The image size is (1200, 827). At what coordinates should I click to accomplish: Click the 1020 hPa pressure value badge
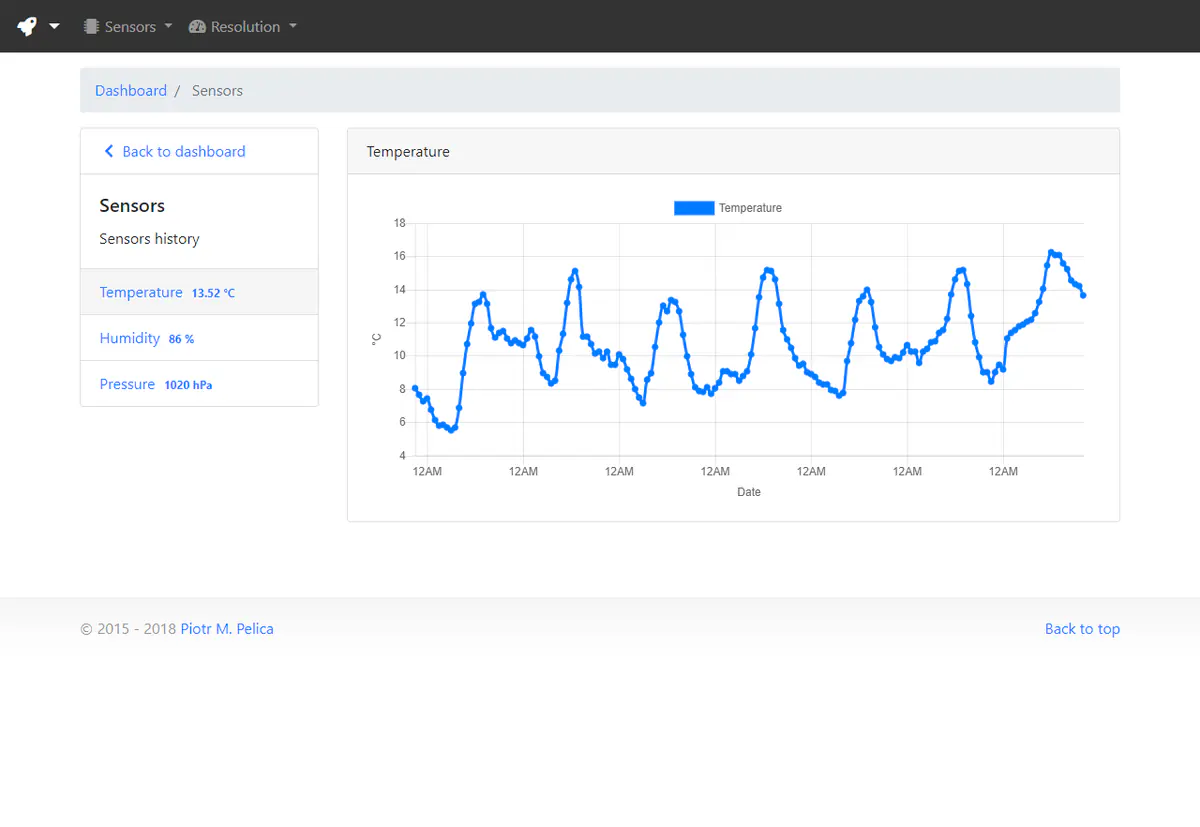click(x=188, y=385)
